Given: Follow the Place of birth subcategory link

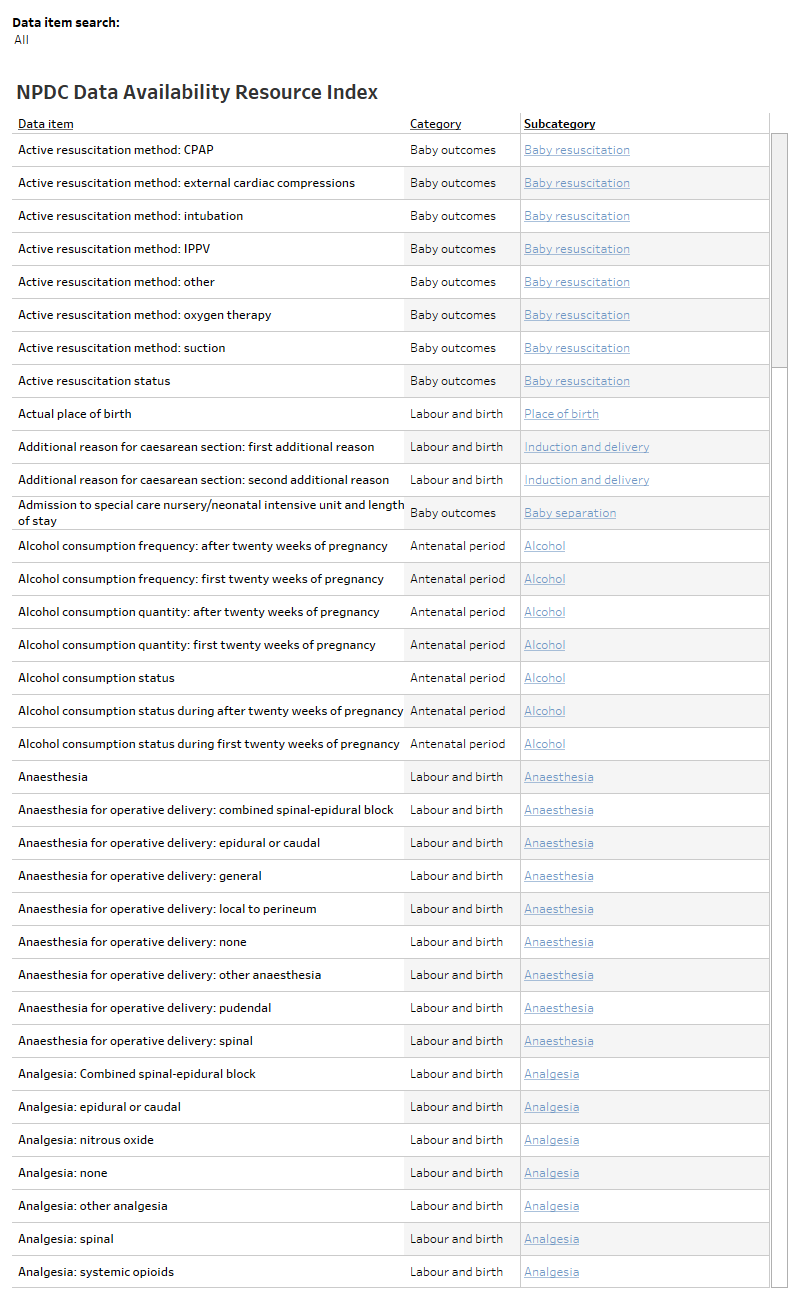Looking at the screenshot, I should tap(561, 413).
